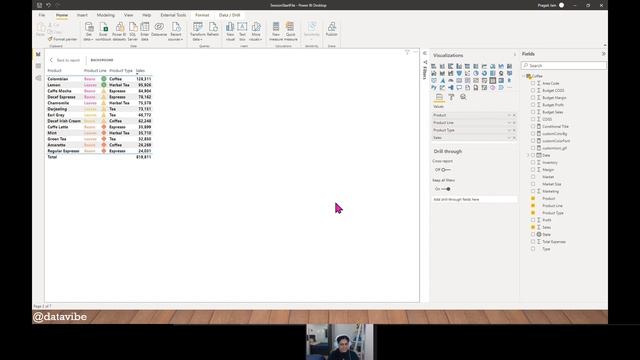Open the Data / Drill ribbon tab

[x=229, y=15]
